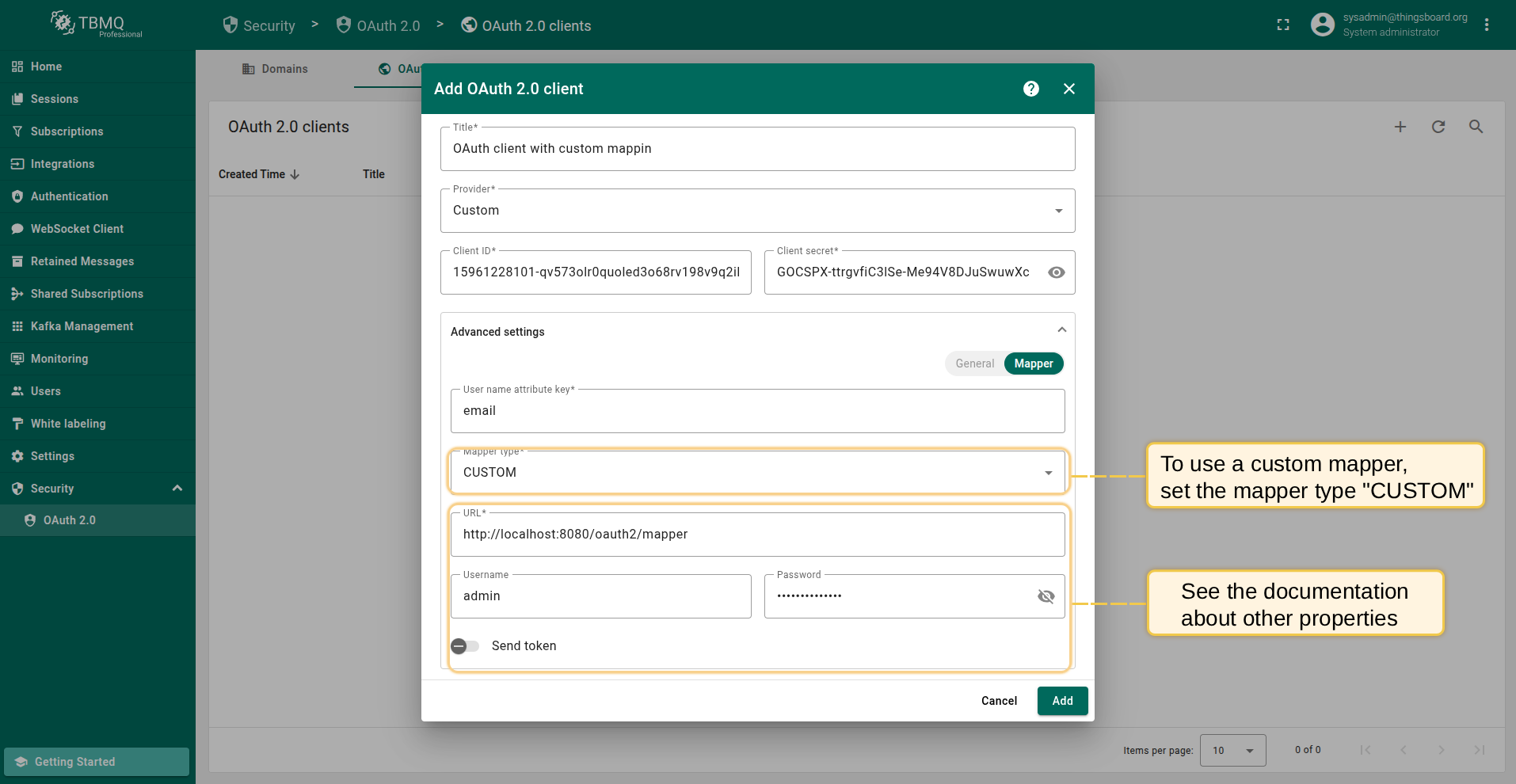Open the Provider dropdown
This screenshot has height=784, width=1516.
(x=757, y=211)
